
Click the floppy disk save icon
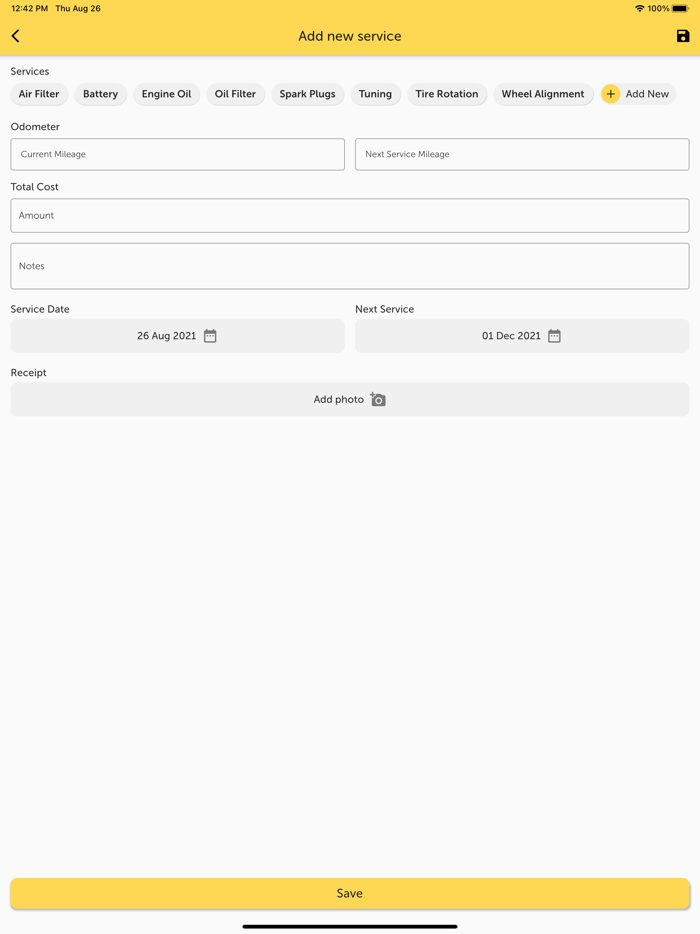(683, 36)
